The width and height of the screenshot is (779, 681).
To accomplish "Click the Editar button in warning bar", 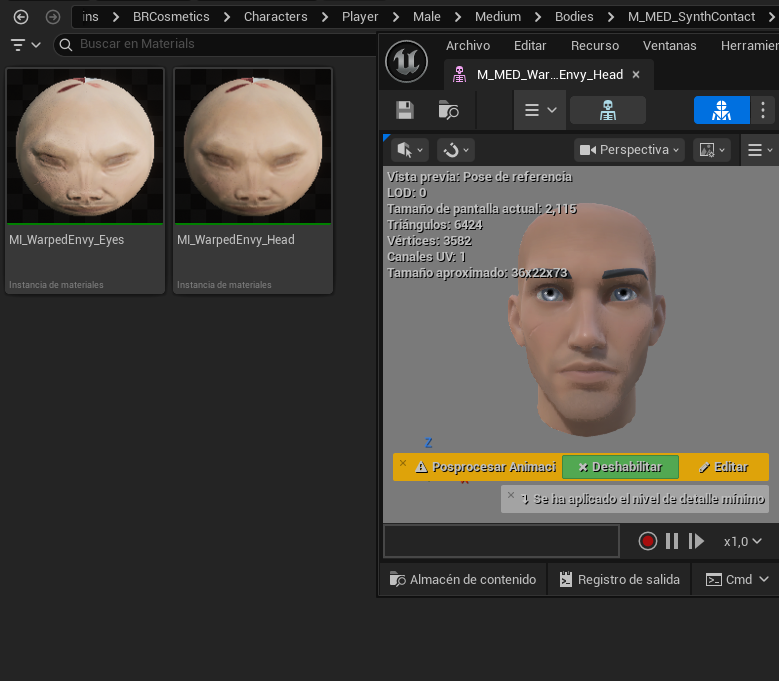I will [x=723, y=467].
